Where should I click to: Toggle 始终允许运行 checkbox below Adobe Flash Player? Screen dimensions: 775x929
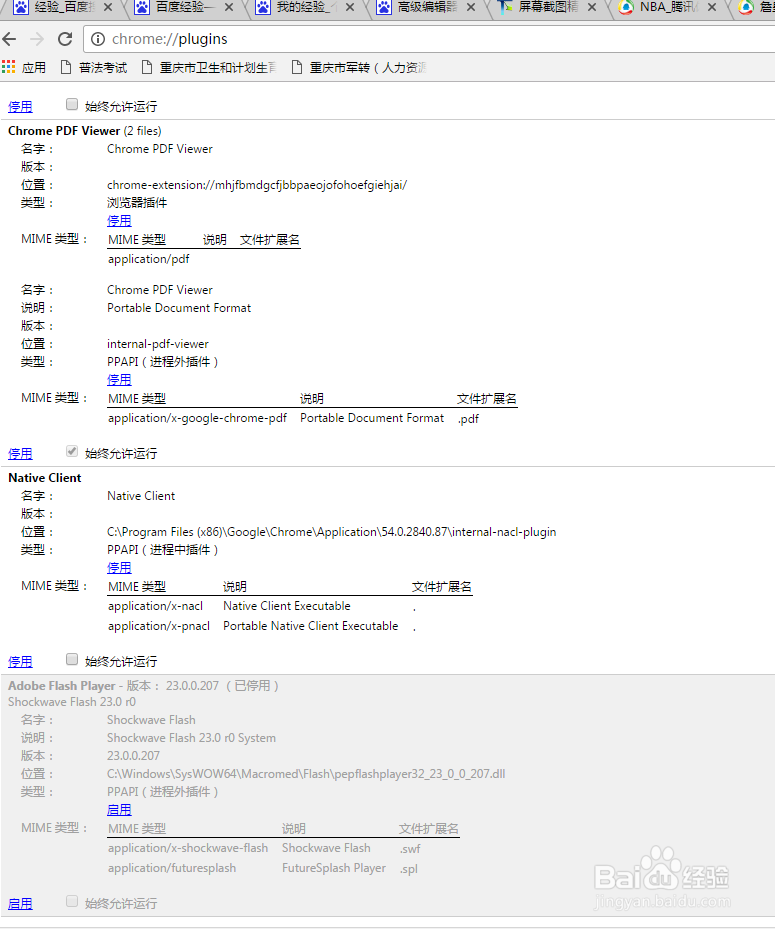pos(72,902)
